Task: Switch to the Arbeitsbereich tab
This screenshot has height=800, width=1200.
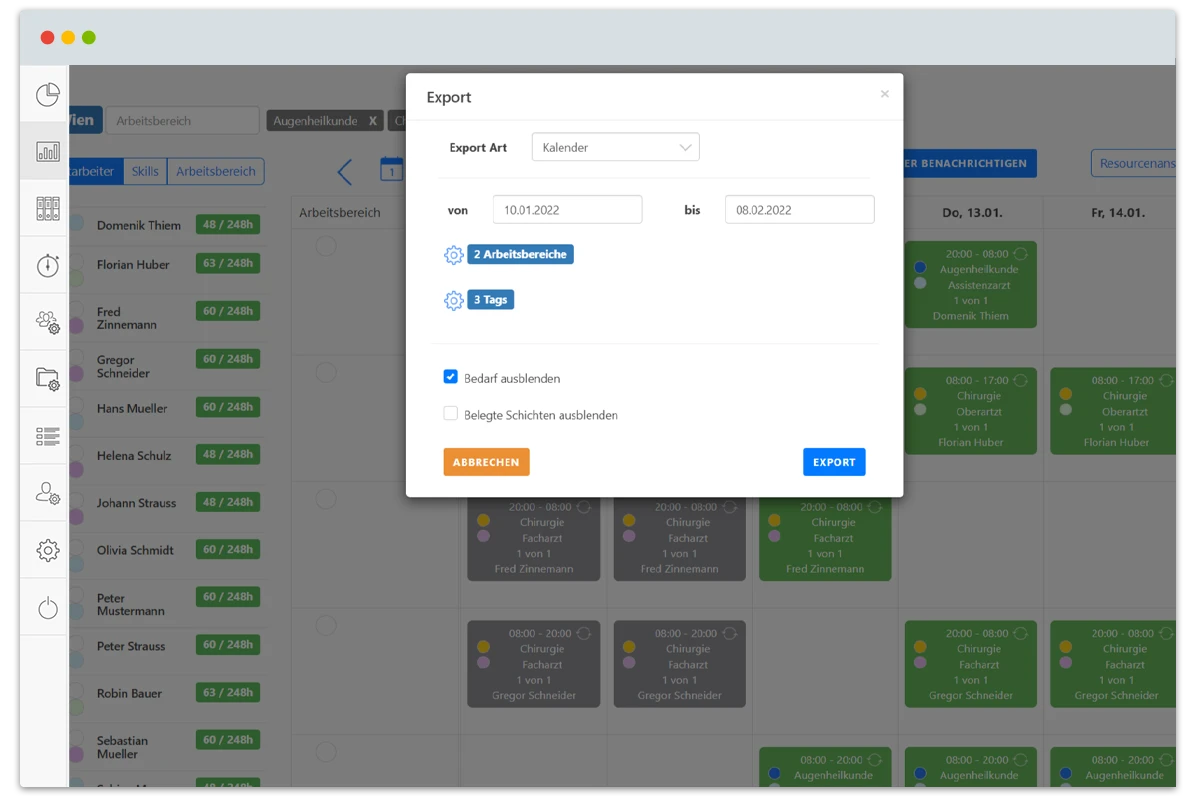Action: [x=215, y=171]
